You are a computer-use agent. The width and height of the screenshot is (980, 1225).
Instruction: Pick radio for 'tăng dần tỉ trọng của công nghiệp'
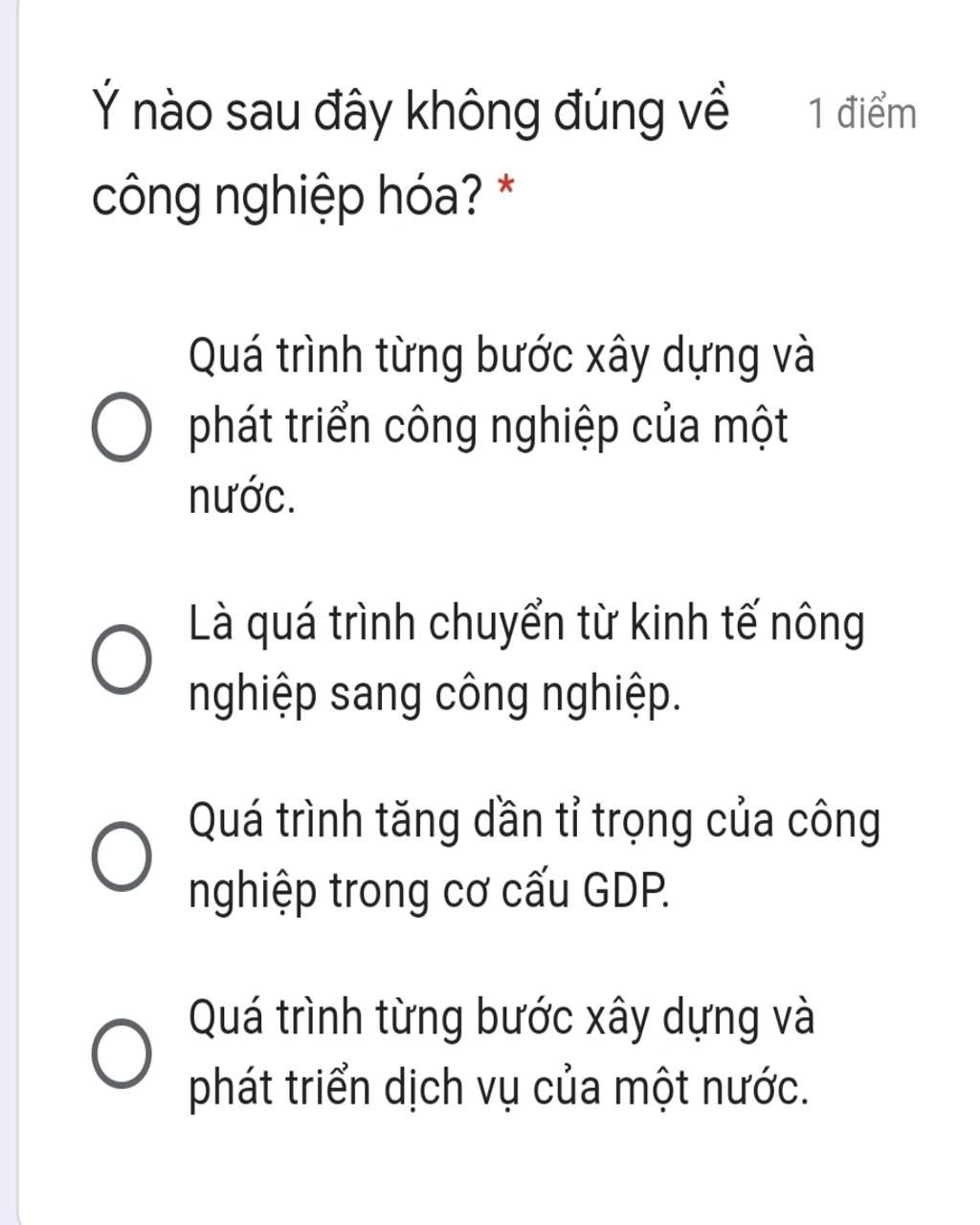point(121,857)
